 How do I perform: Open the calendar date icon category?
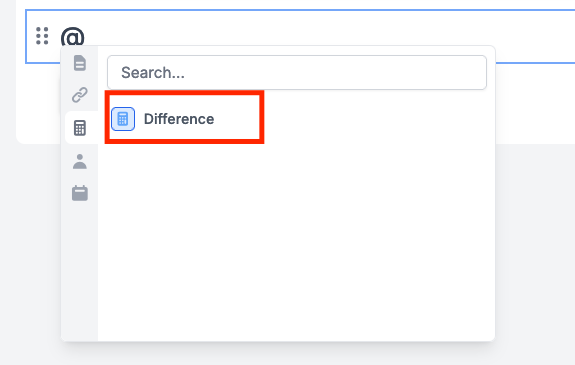pos(80,193)
